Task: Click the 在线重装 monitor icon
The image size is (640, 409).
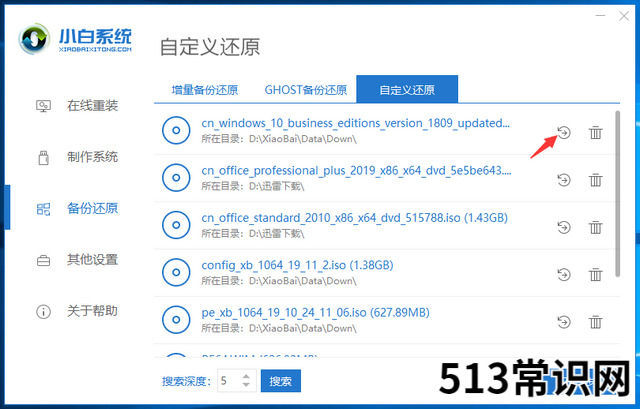Action: coord(43,106)
